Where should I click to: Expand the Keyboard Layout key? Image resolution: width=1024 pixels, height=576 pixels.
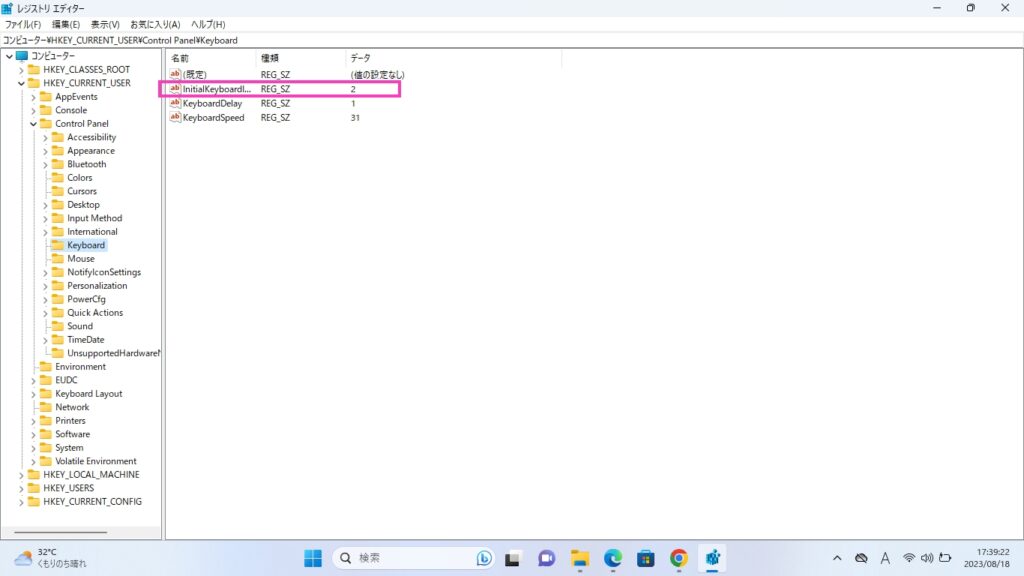33,394
